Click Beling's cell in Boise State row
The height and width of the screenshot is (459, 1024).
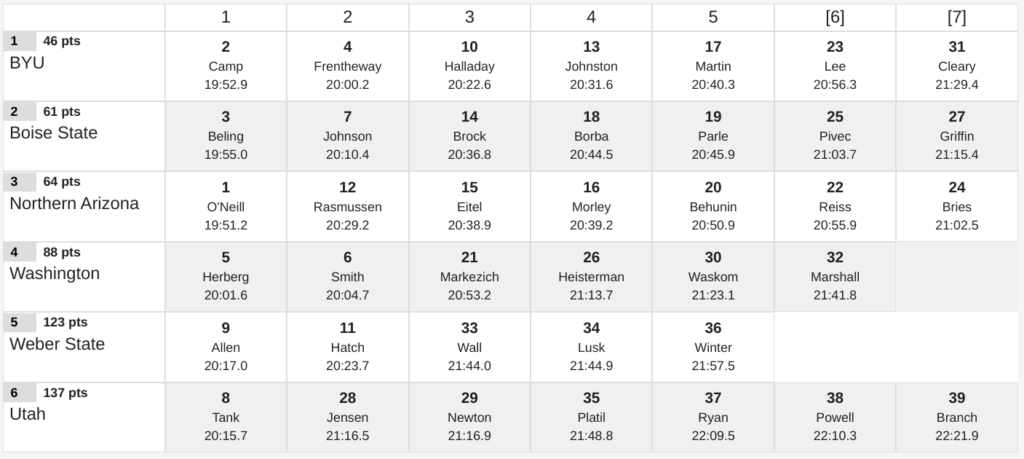[x=226, y=136]
